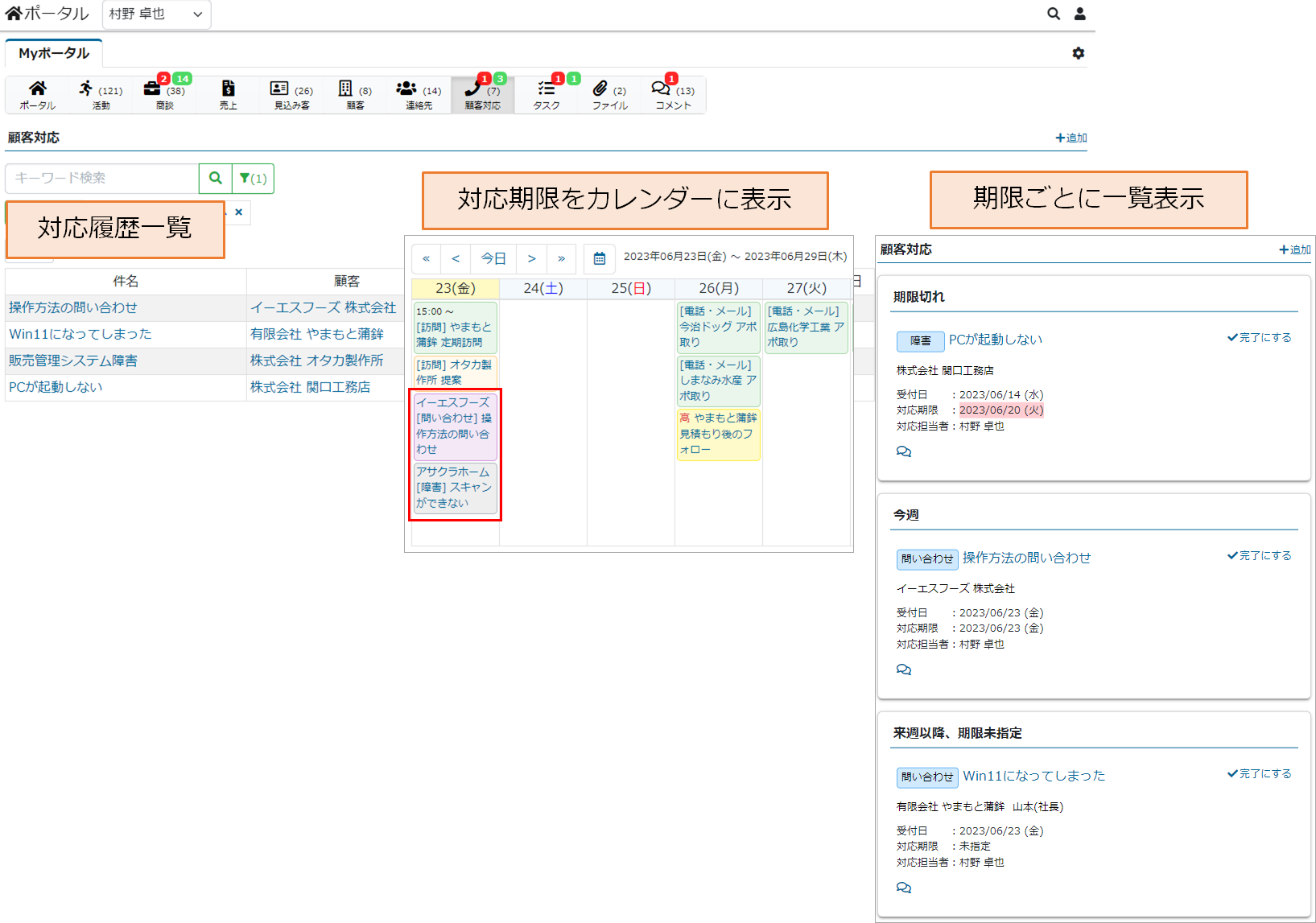Screen dimensions: 1316x923
Task: Click +追加 in right 顧客対応 panel
Action: tap(1295, 249)
